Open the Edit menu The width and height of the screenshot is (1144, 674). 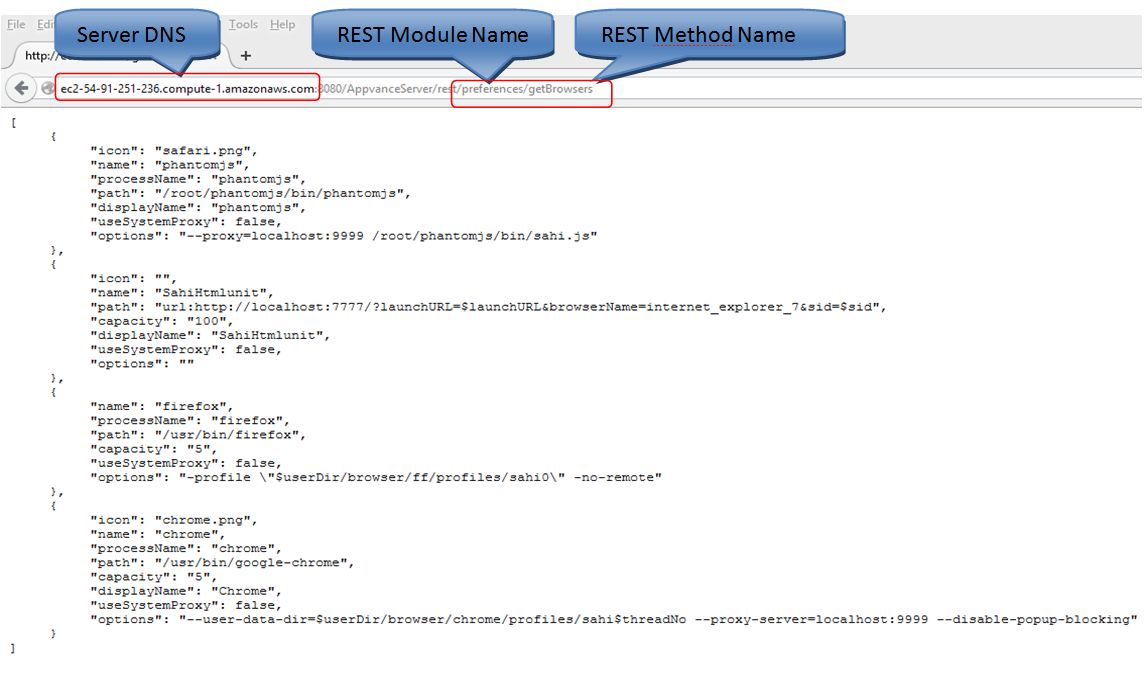point(45,24)
